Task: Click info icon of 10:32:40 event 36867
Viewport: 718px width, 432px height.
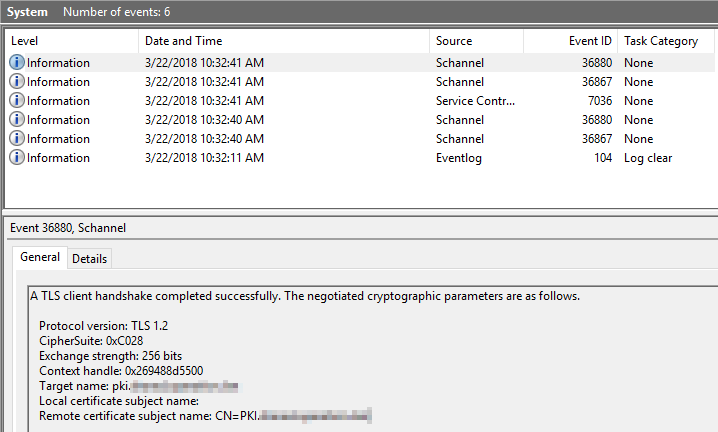Action: pos(17,139)
